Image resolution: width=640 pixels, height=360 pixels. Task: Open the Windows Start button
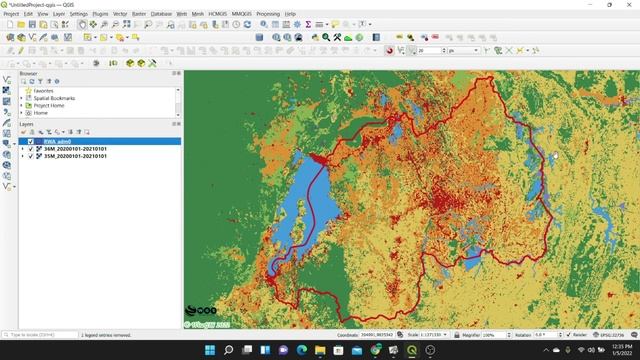(x=210, y=350)
